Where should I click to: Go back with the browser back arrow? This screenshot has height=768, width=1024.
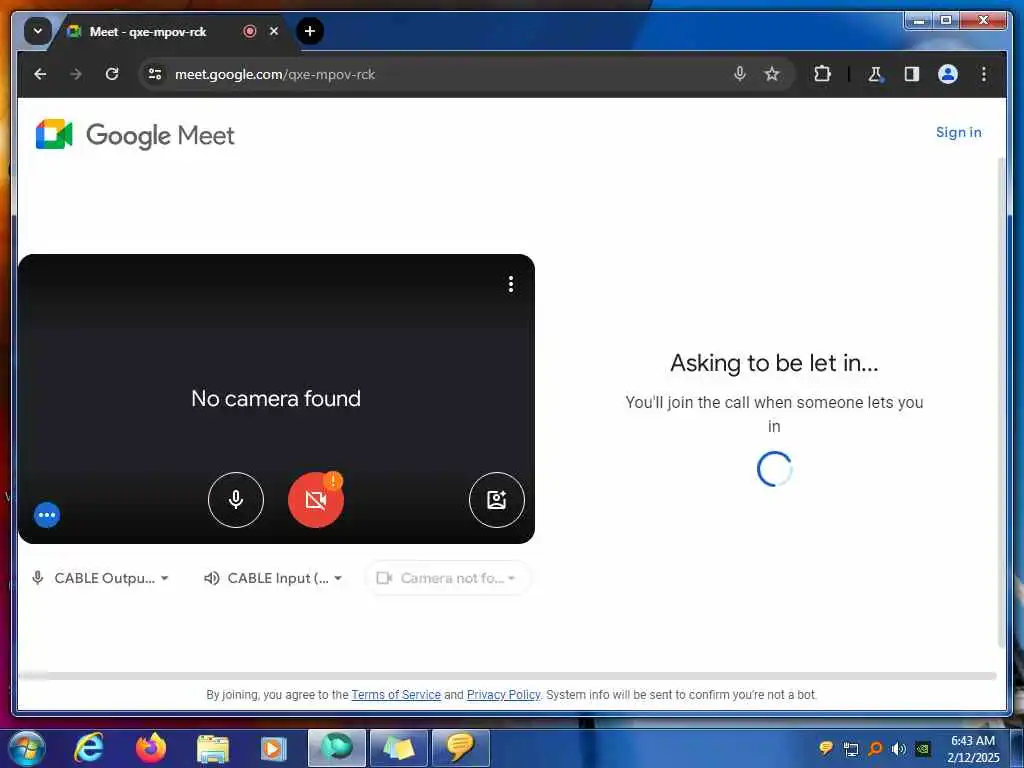(40, 74)
